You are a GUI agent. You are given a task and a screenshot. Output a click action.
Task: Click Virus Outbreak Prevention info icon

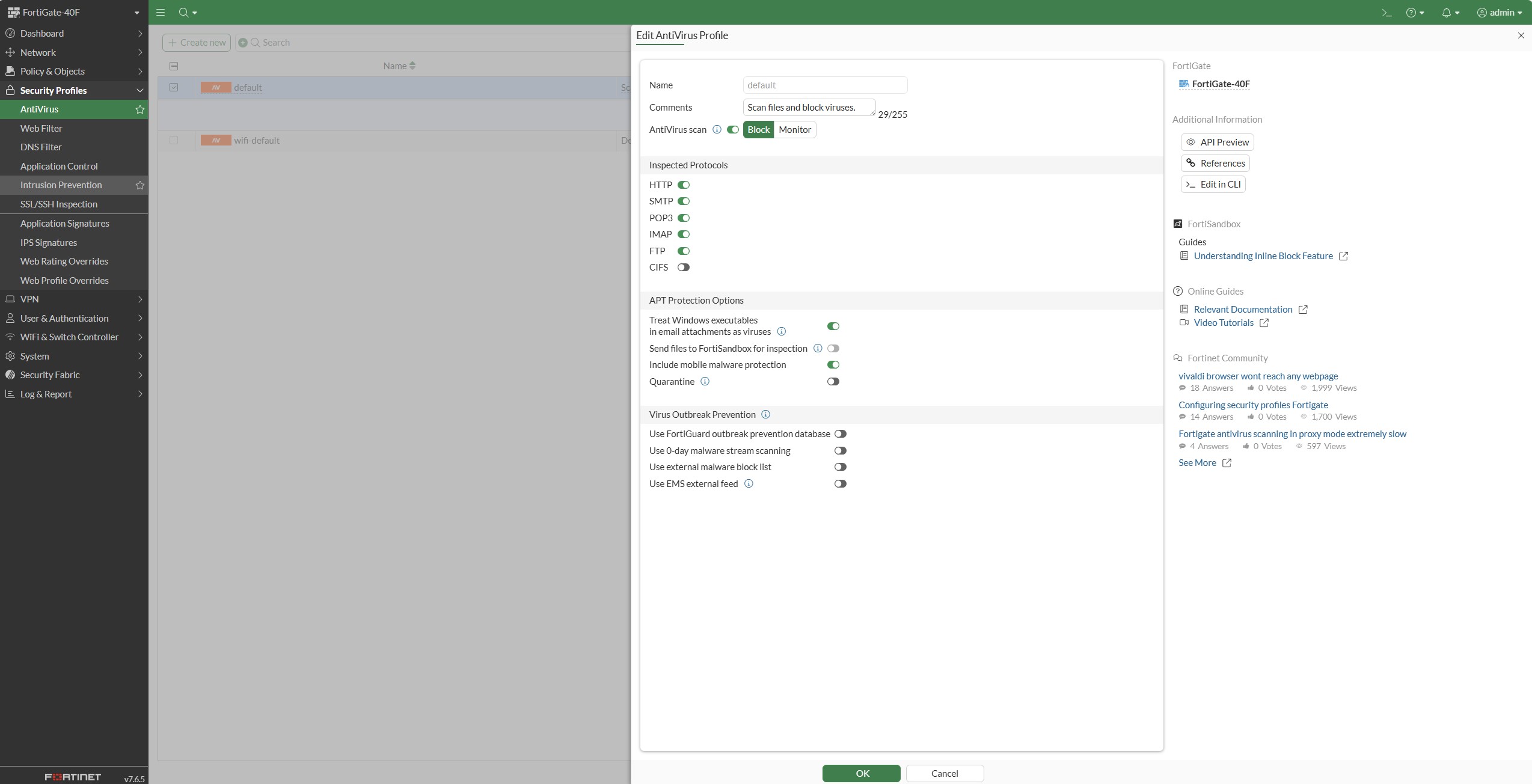(765, 414)
